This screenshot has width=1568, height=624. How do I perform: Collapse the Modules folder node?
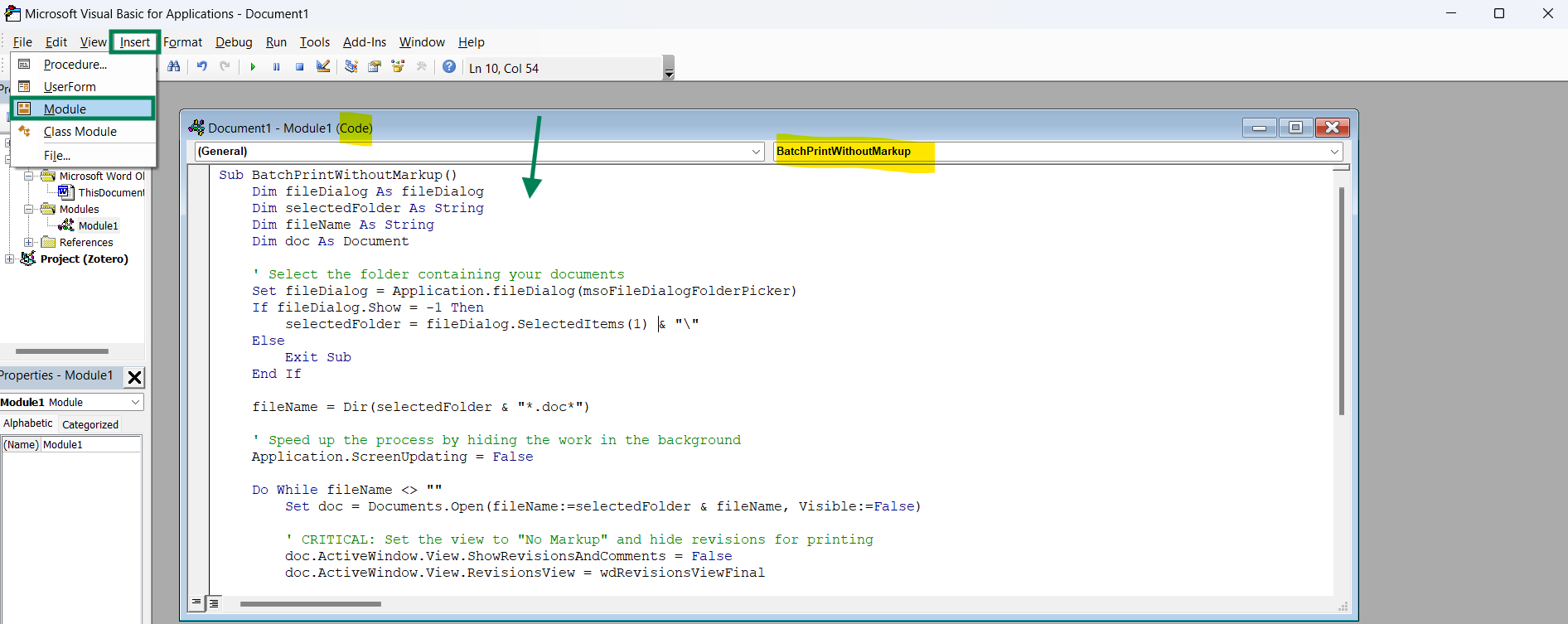click(29, 209)
